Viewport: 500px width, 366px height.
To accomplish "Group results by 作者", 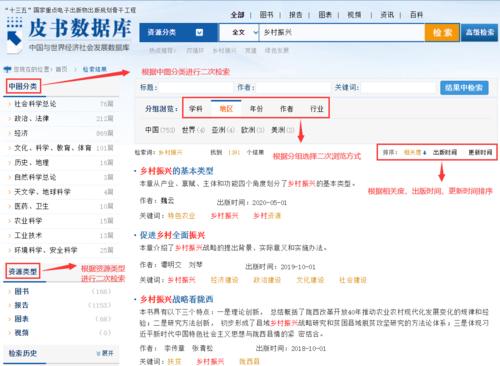I will tap(286, 109).
